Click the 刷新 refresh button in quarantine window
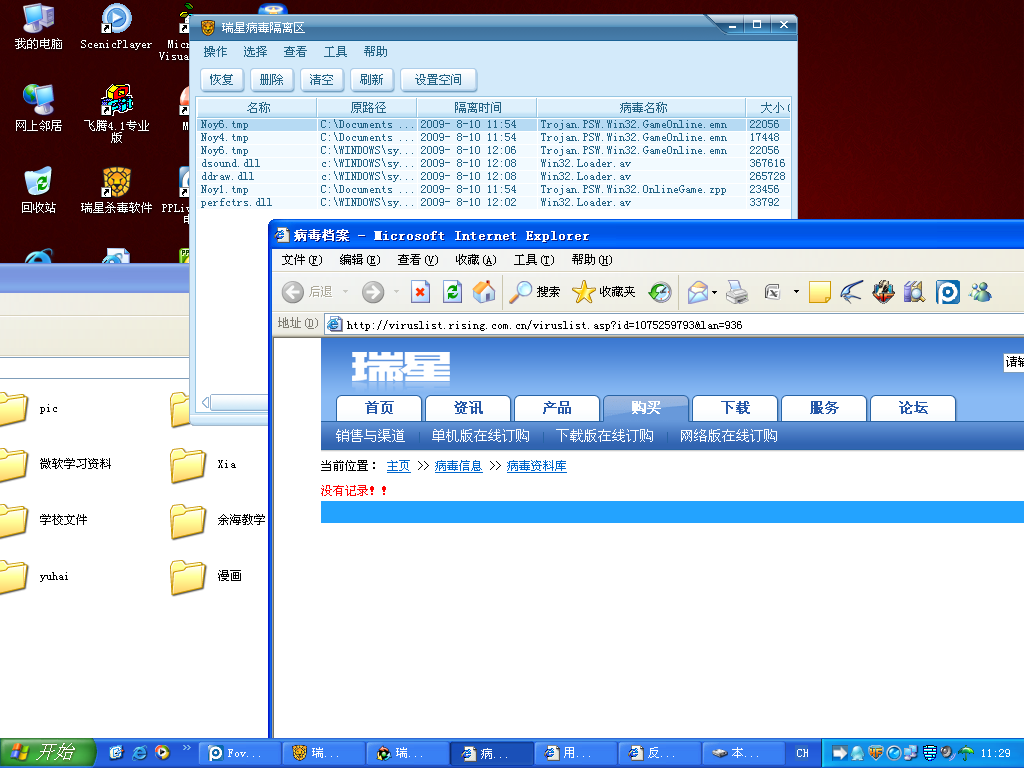Screen dimensions: 1024x768 372,80
